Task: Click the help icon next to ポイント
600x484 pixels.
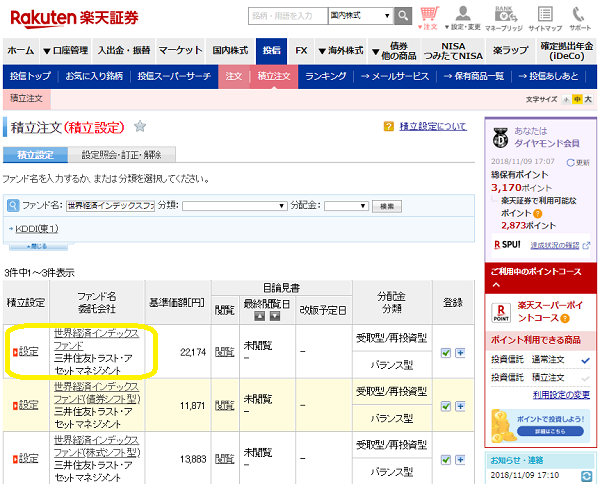Action: click(538, 214)
